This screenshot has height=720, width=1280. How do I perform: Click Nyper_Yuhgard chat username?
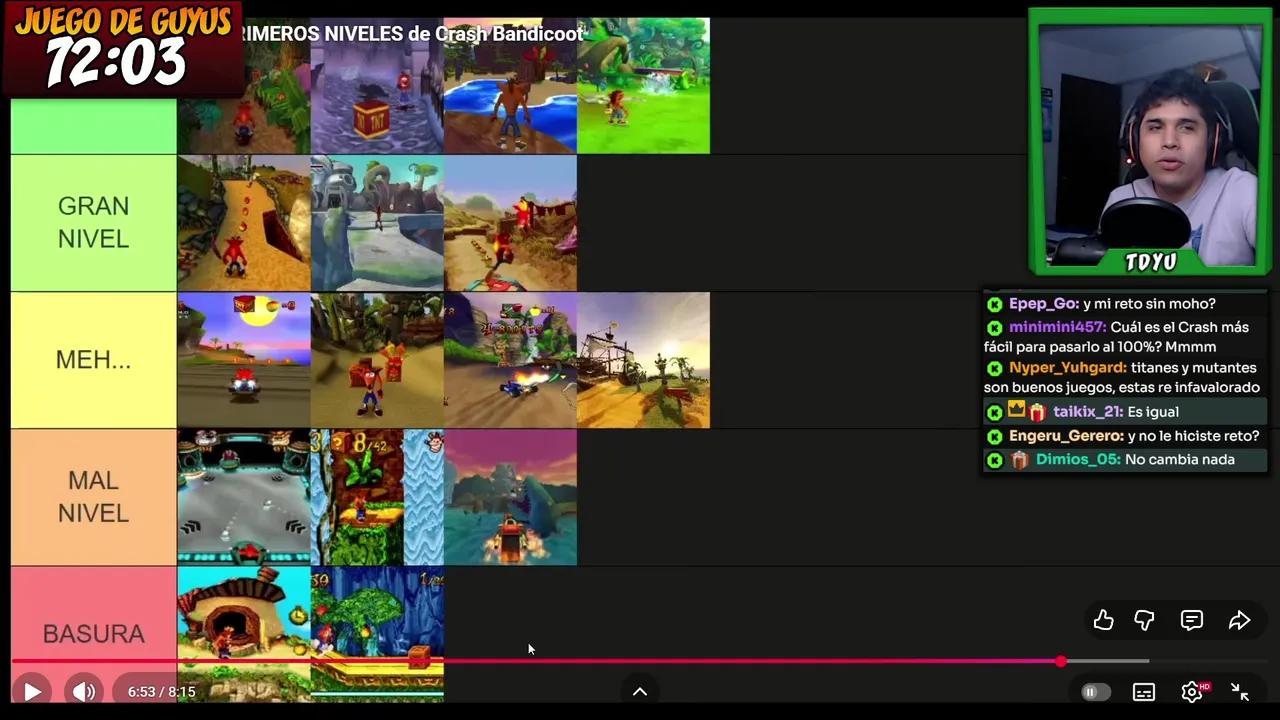(x=1067, y=368)
